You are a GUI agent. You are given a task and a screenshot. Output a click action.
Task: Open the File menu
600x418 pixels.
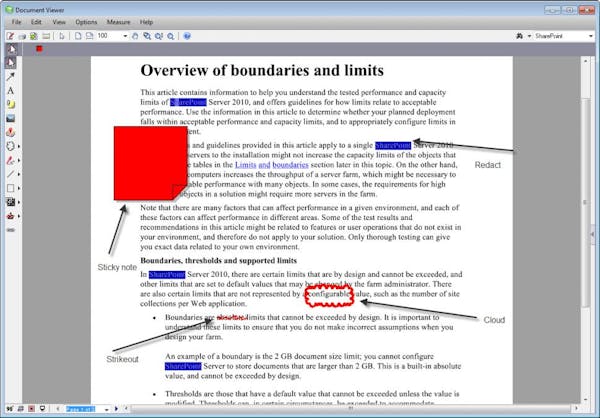tap(16, 22)
